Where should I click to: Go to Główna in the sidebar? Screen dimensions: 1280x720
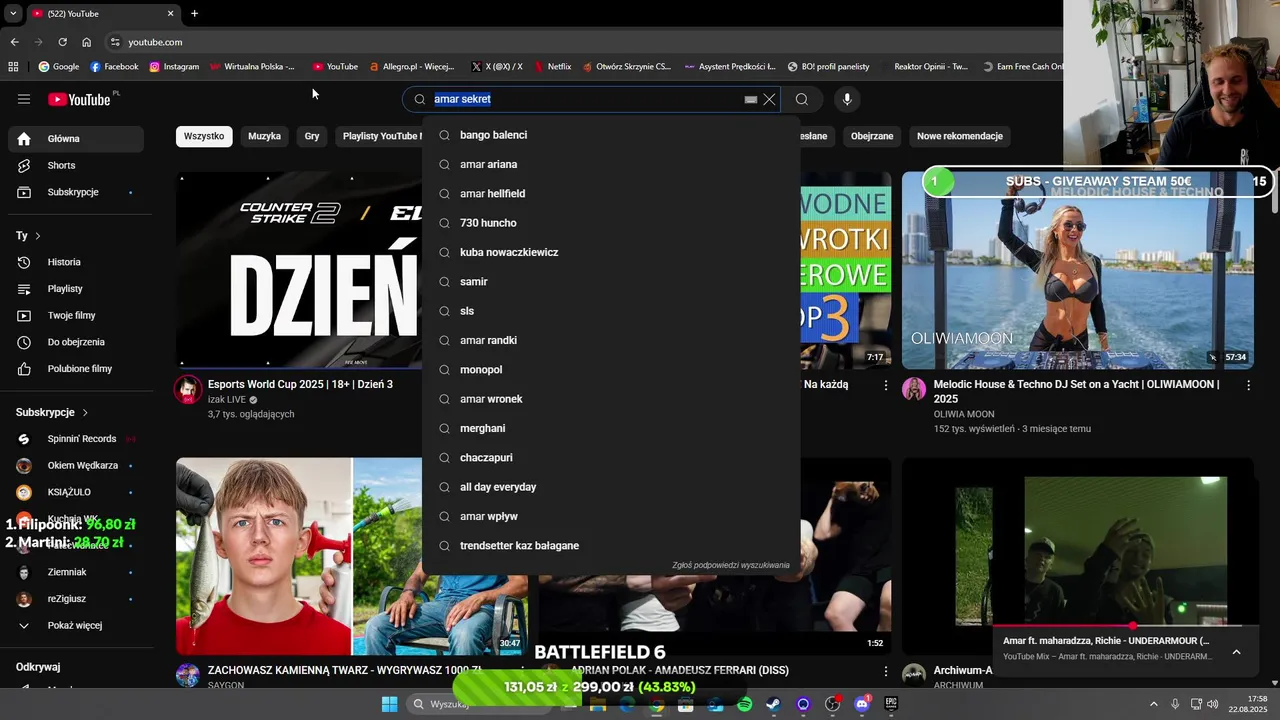76,139
